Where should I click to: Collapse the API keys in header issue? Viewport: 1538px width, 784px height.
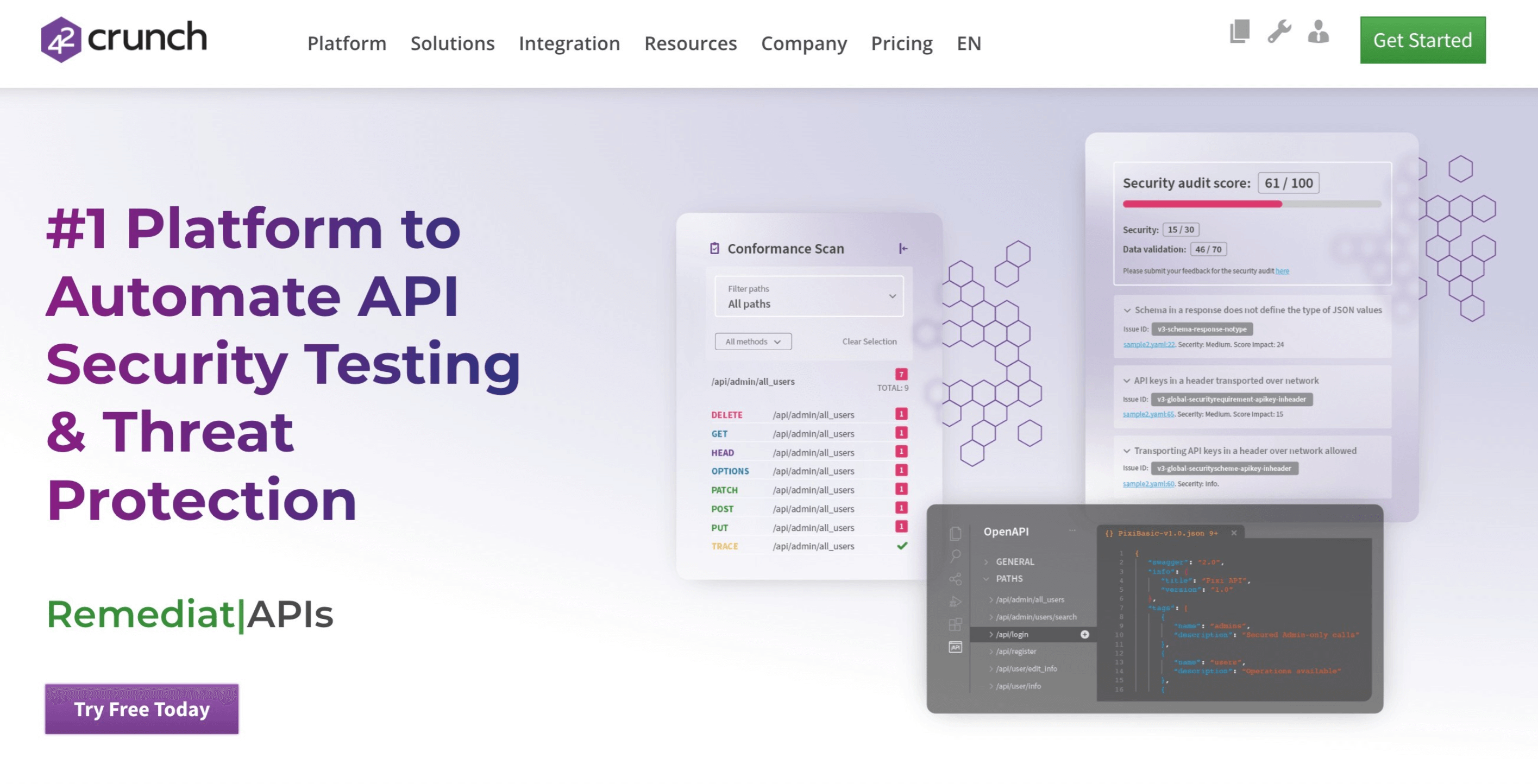pos(1127,381)
